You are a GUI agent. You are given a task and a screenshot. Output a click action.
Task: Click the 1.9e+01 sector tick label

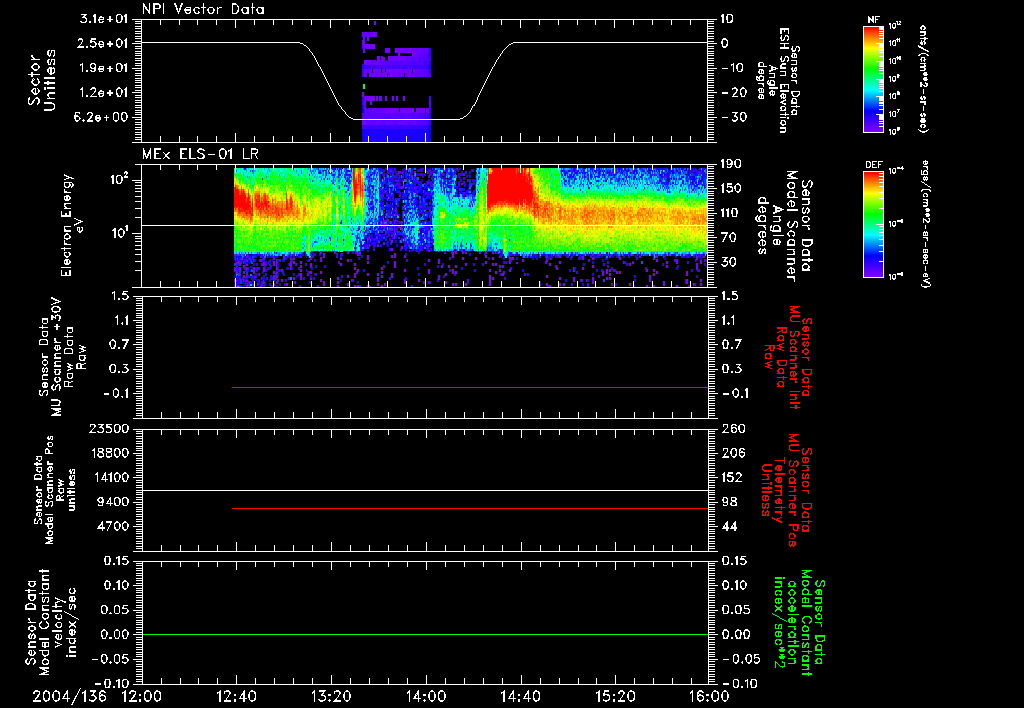104,68
